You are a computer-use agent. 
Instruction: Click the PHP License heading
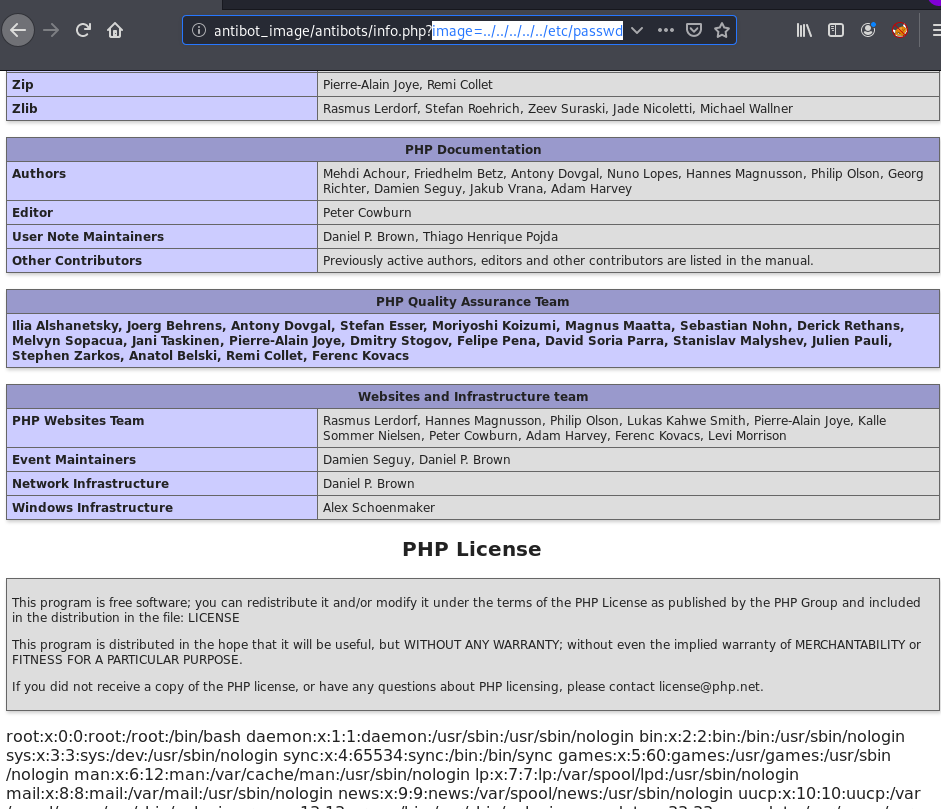pos(472,549)
